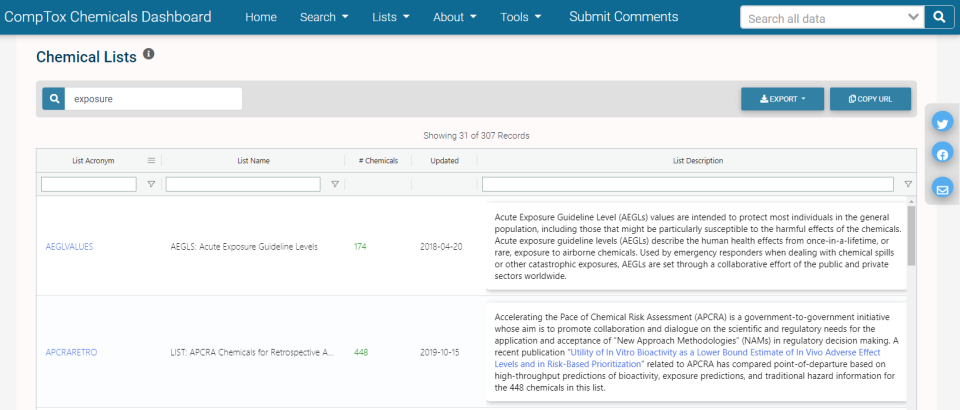960x410 pixels.
Task: Open the Utility of In Vitro Bioactivity publication link
Action: pos(686,359)
